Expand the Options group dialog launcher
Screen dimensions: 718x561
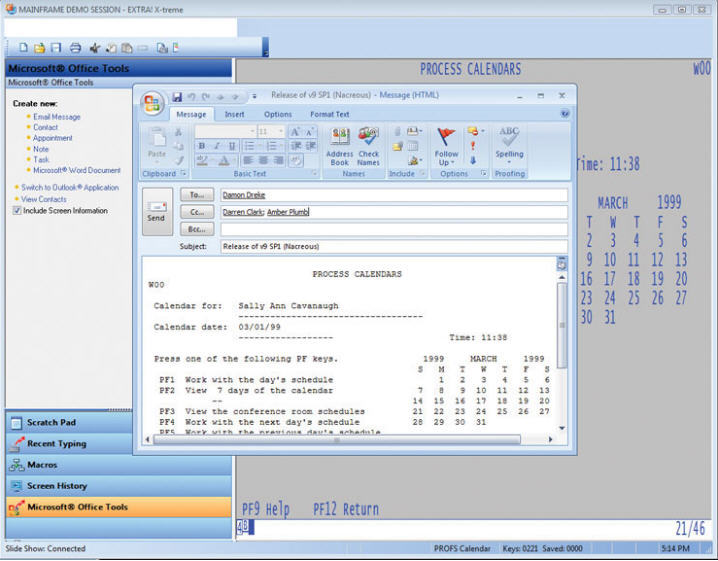484,173
